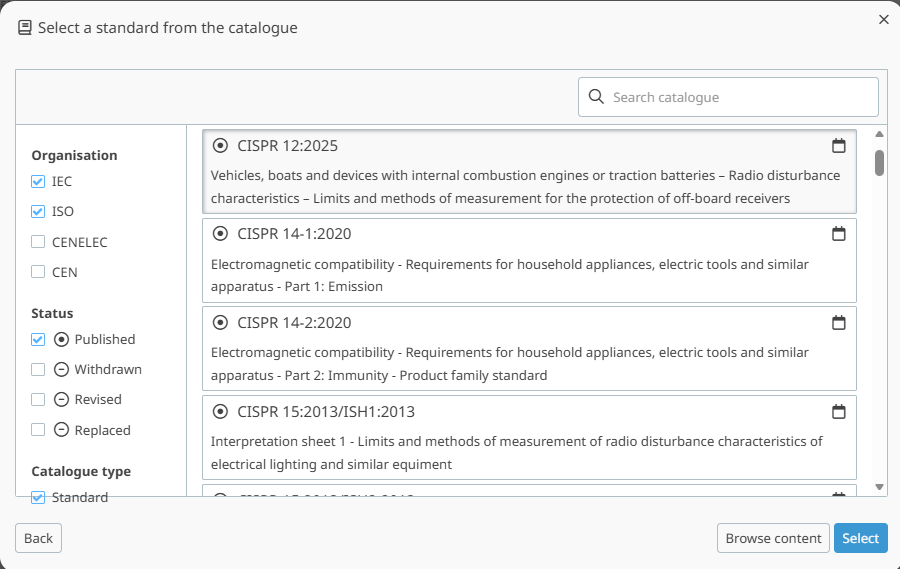Check the Revised status checkbox
This screenshot has height=569, width=900.
click(38, 399)
